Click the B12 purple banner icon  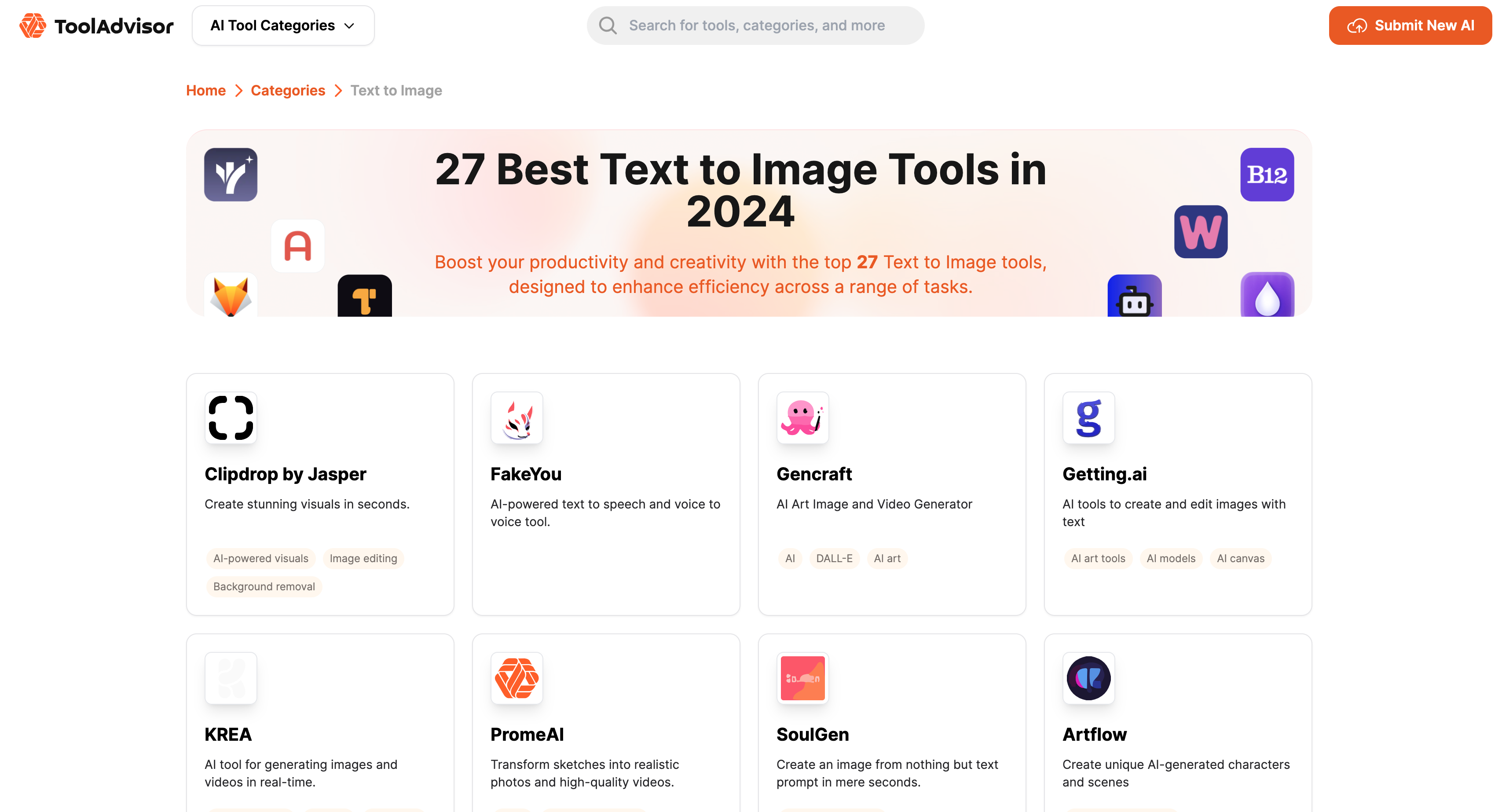[x=1267, y=174]
